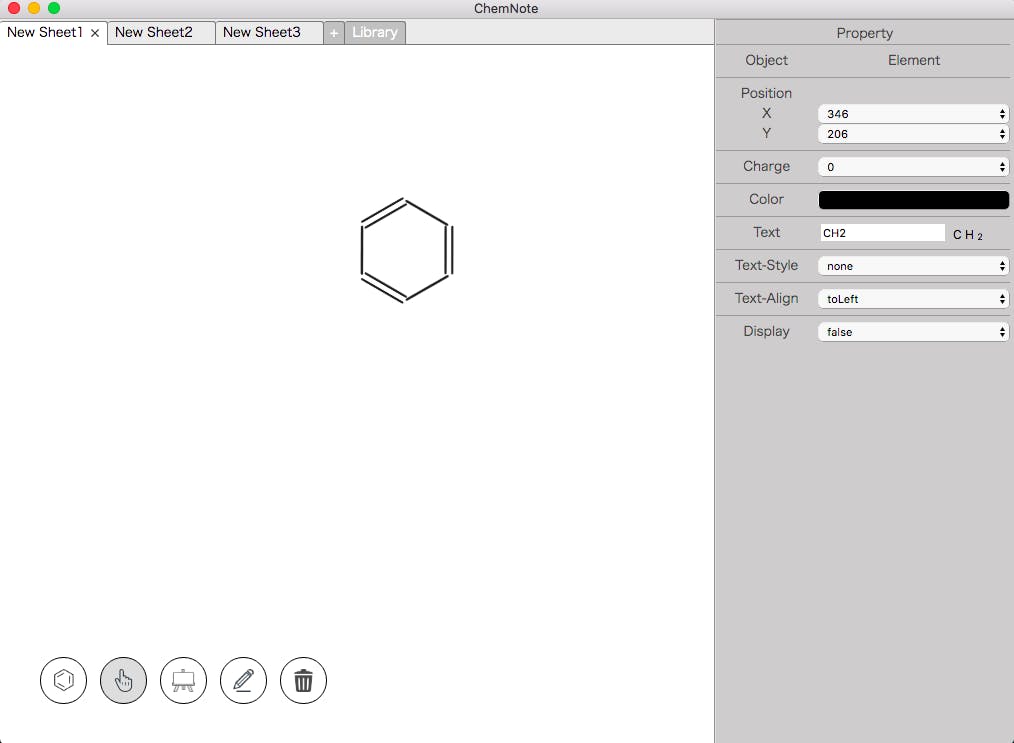Open the Library tab
The height and width of the screenshot is (743, 1014).
(375, 33)
